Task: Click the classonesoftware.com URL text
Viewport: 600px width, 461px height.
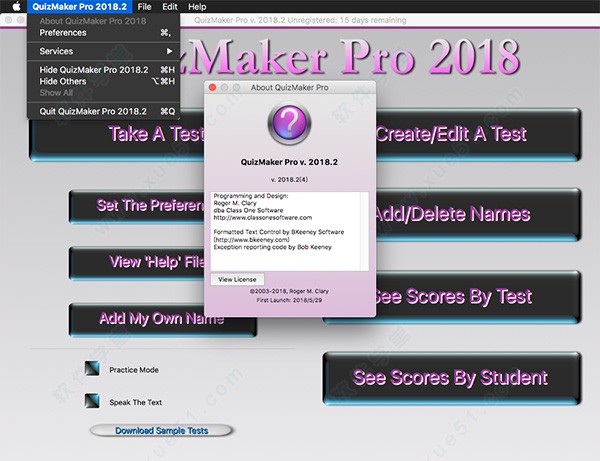Action: tap(262, 218)
